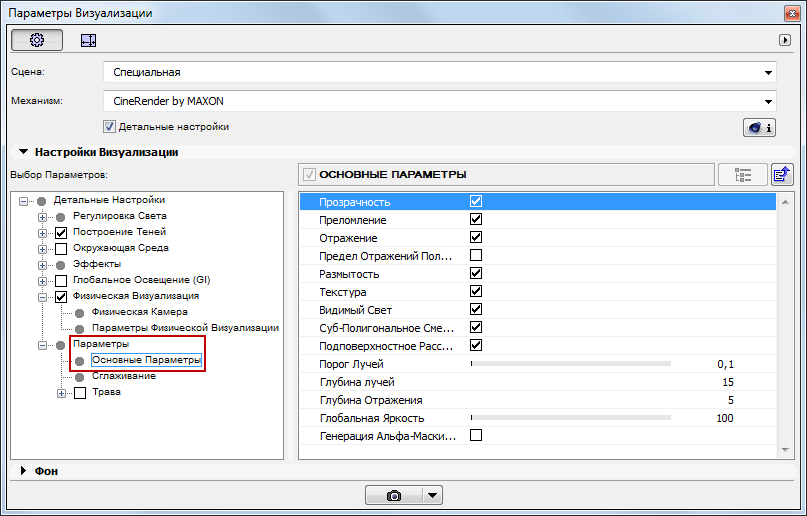Image resolution: width=807 pixels, height=516 pixels.
Task: Close the Параметры Визуализации window
Action: (792, 14)
